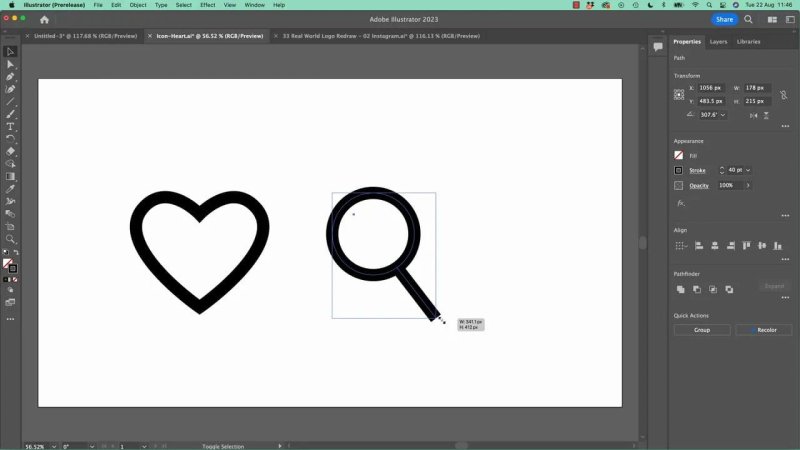This screenshot has height=450, width=800.
Task: Flip the selection horizontally in Transform
Action: click(x=754, y=116)
